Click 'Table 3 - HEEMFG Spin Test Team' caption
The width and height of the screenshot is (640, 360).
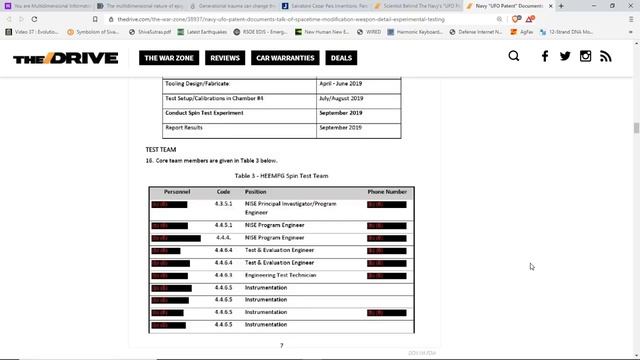[x=281, y=176]
